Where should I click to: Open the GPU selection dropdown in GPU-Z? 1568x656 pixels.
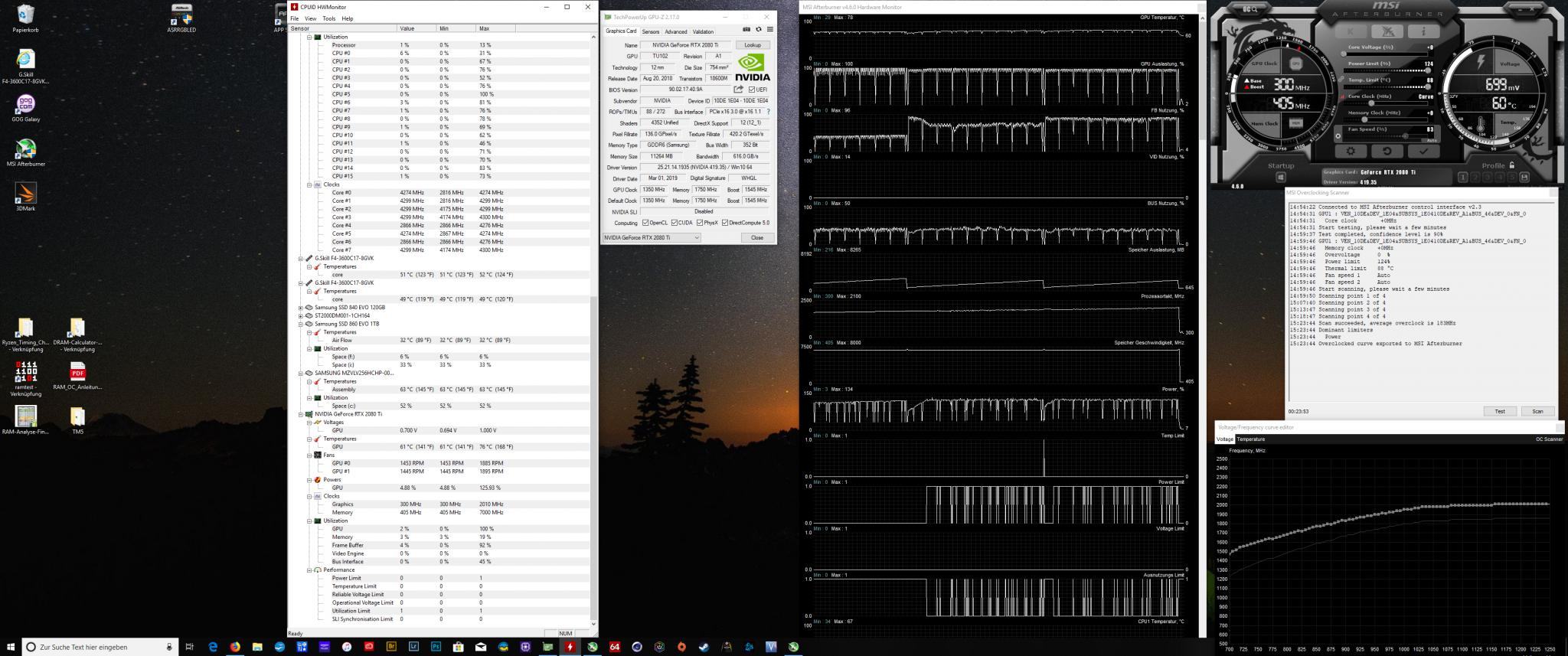tap(652, 237)
